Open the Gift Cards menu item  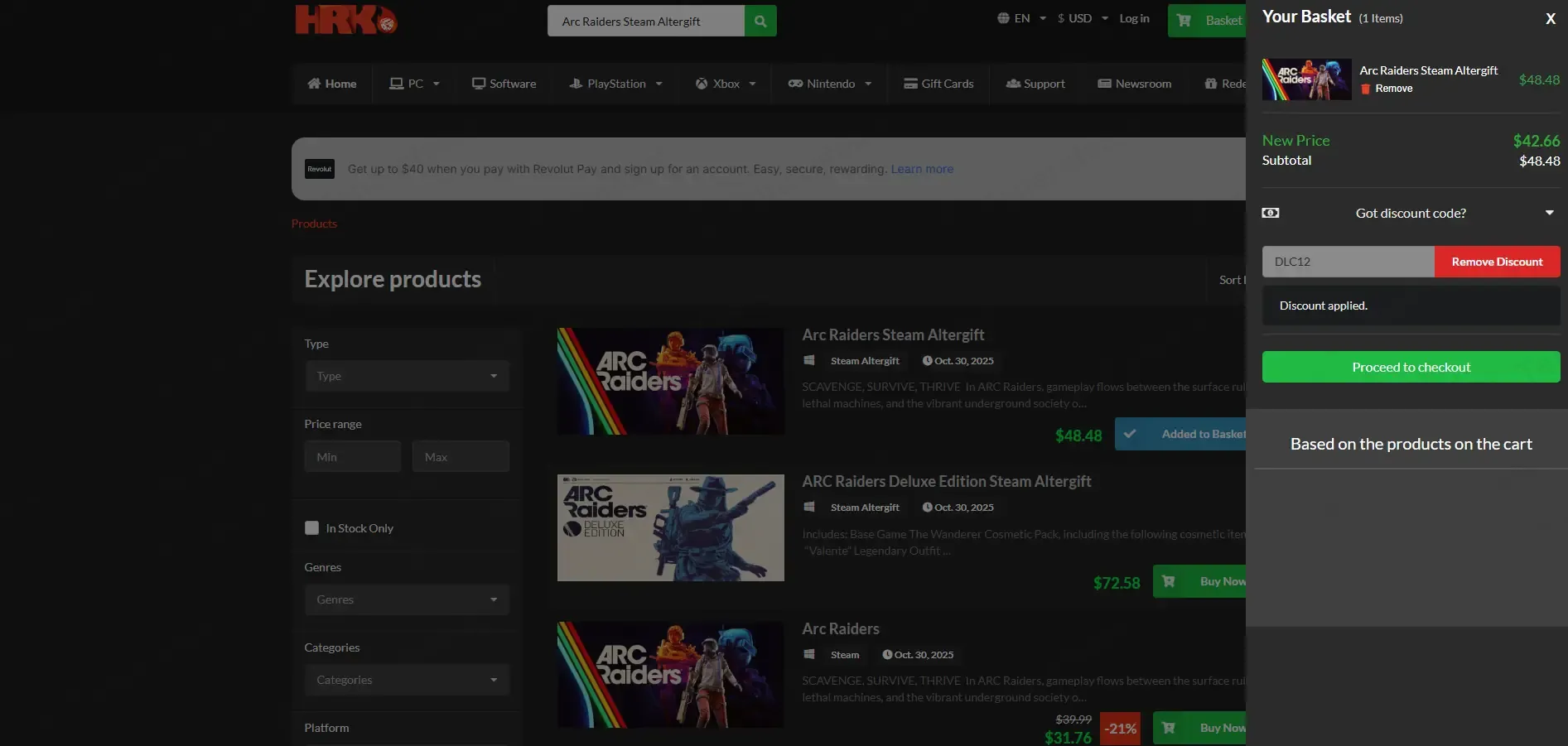pos(938,84)
